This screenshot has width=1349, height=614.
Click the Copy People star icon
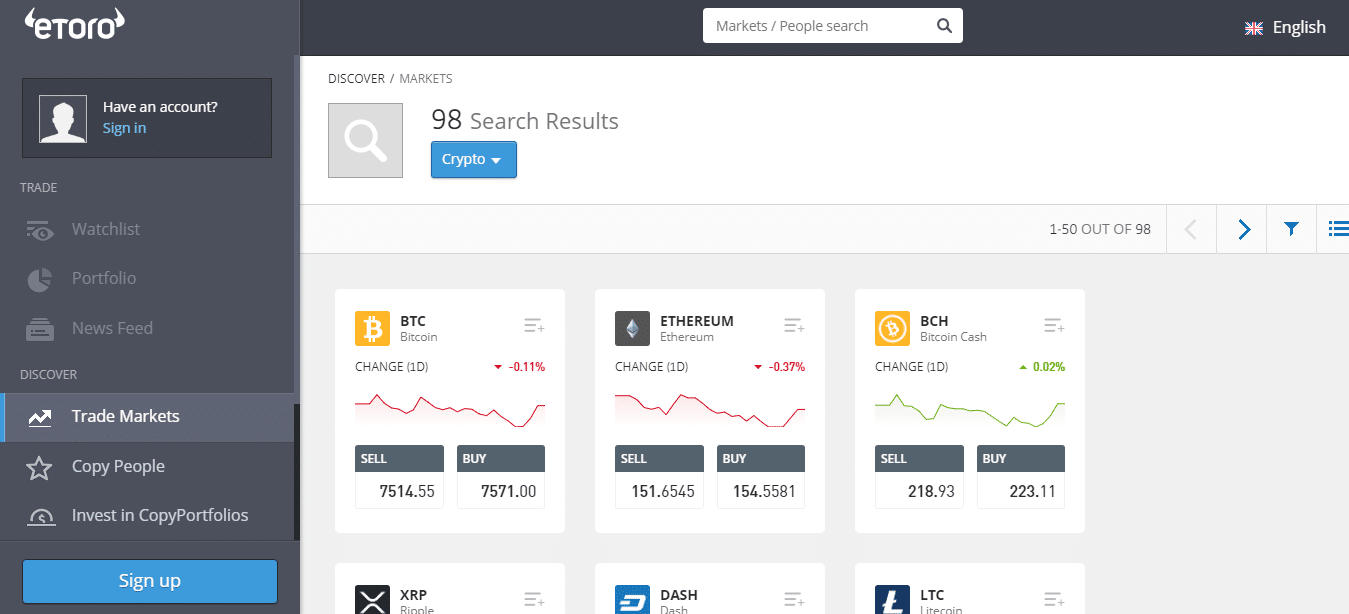point(39,467)
